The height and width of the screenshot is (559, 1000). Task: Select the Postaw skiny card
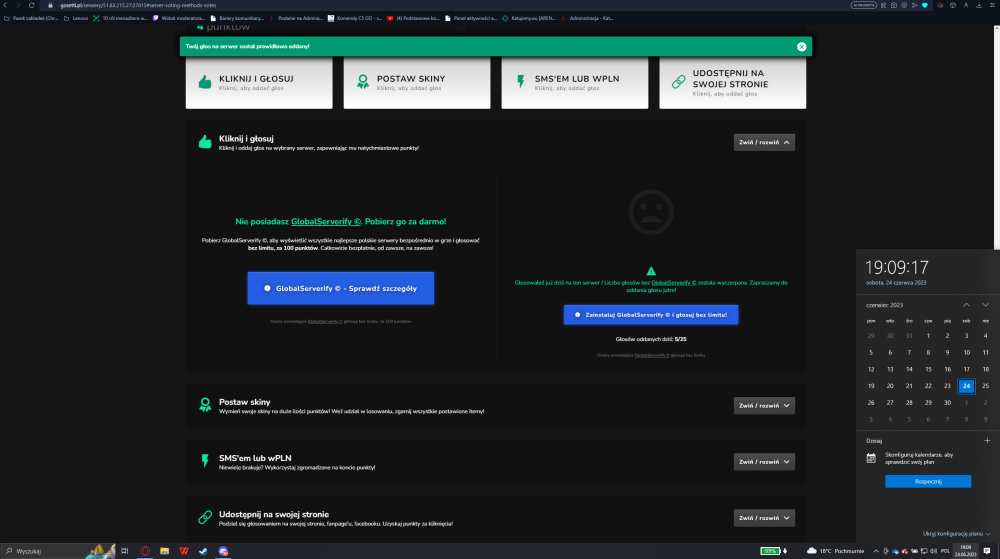coord(417,83)
